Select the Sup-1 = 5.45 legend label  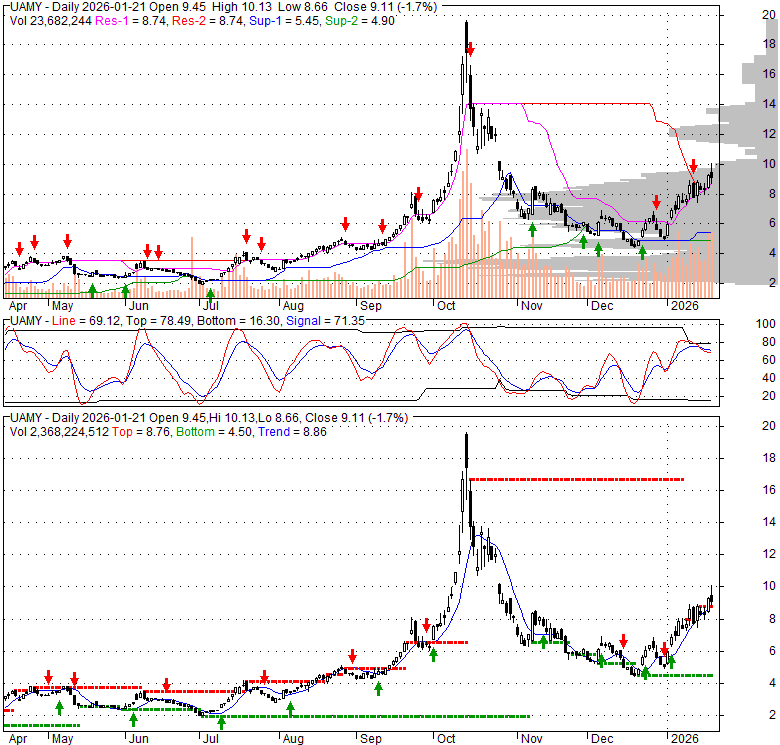click(284, 21)
